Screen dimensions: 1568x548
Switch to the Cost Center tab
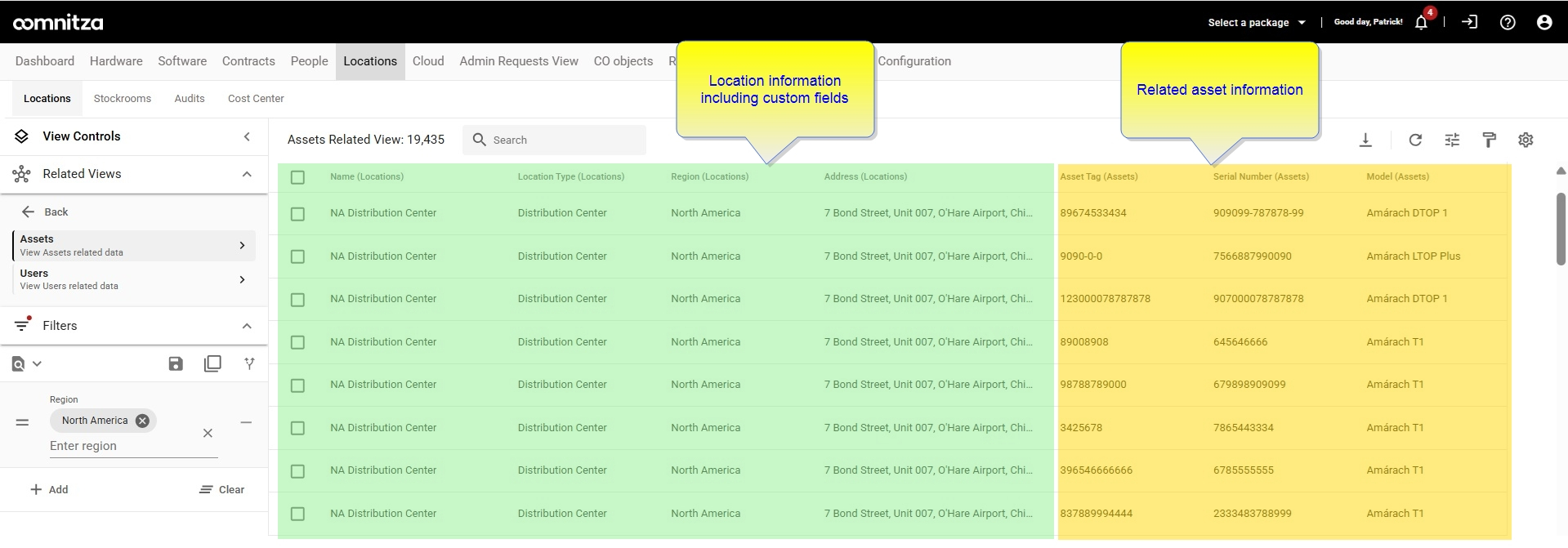coord(256,99)
